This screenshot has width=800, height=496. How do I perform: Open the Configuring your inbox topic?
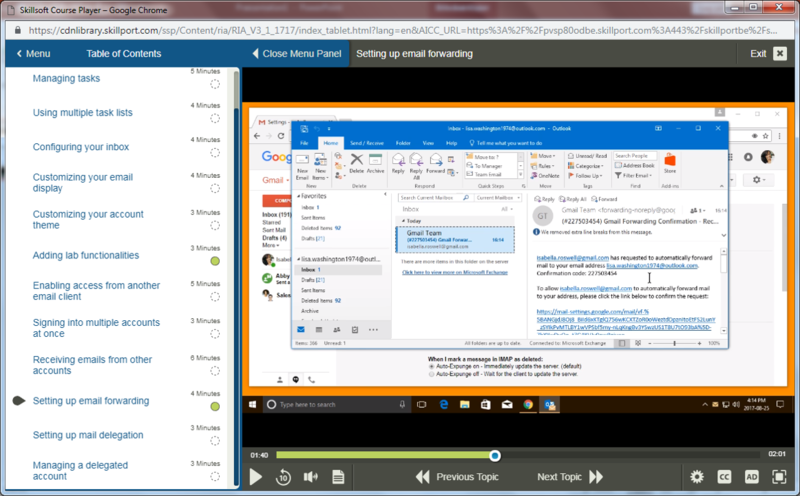click(x=81, y=146)
